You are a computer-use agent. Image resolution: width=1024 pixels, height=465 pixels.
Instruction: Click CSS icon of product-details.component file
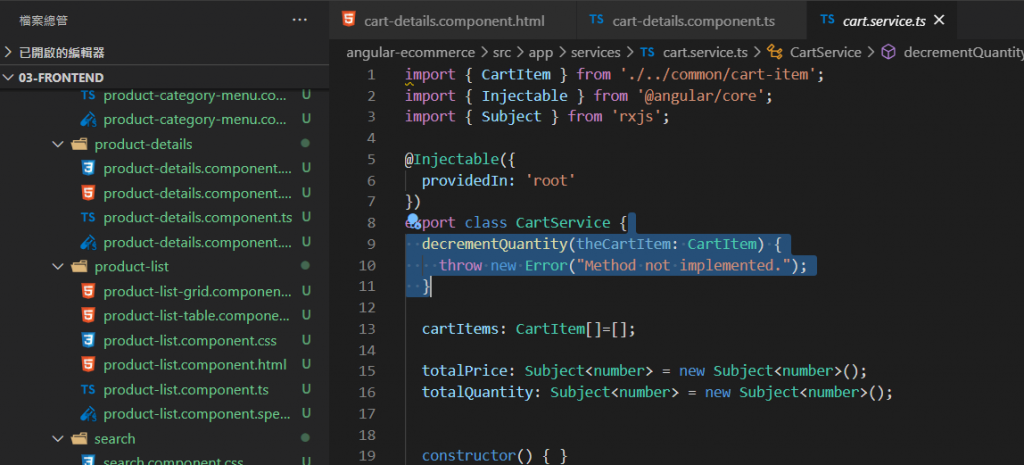coord(88,168)
